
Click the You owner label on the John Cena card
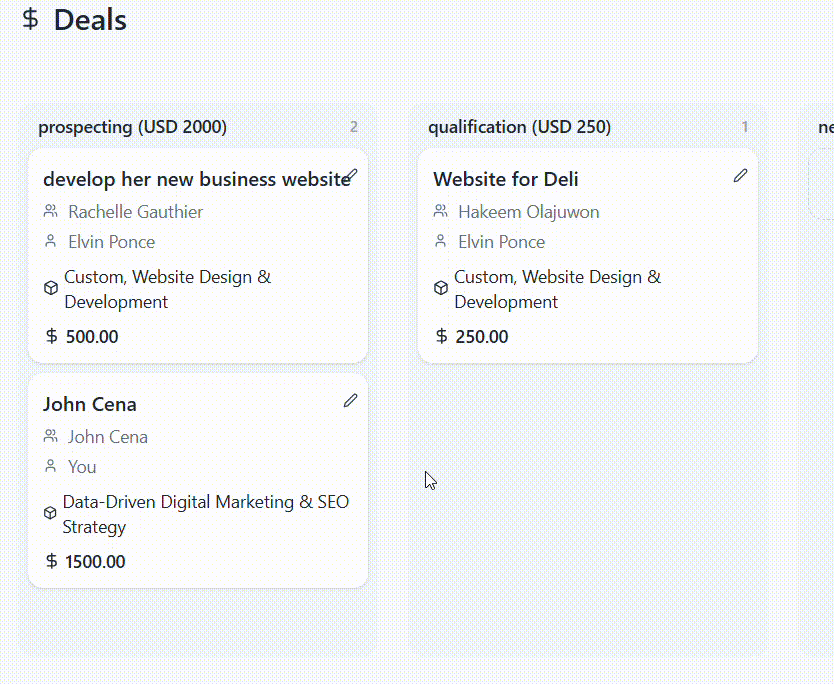click(x=82, y=466)
